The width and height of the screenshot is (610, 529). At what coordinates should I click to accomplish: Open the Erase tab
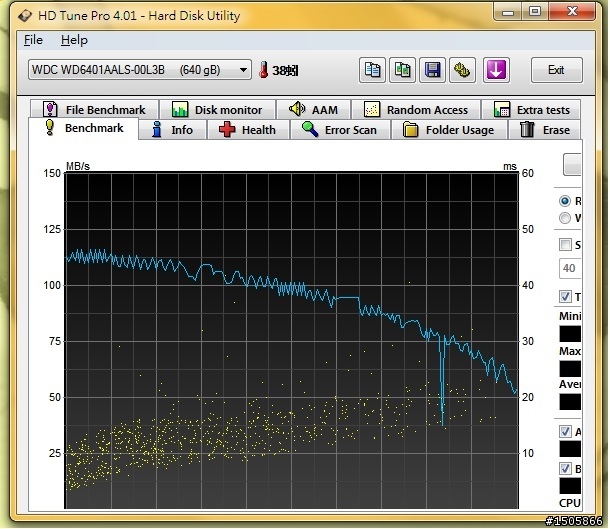pyautogui.click(x=544, y=130)
